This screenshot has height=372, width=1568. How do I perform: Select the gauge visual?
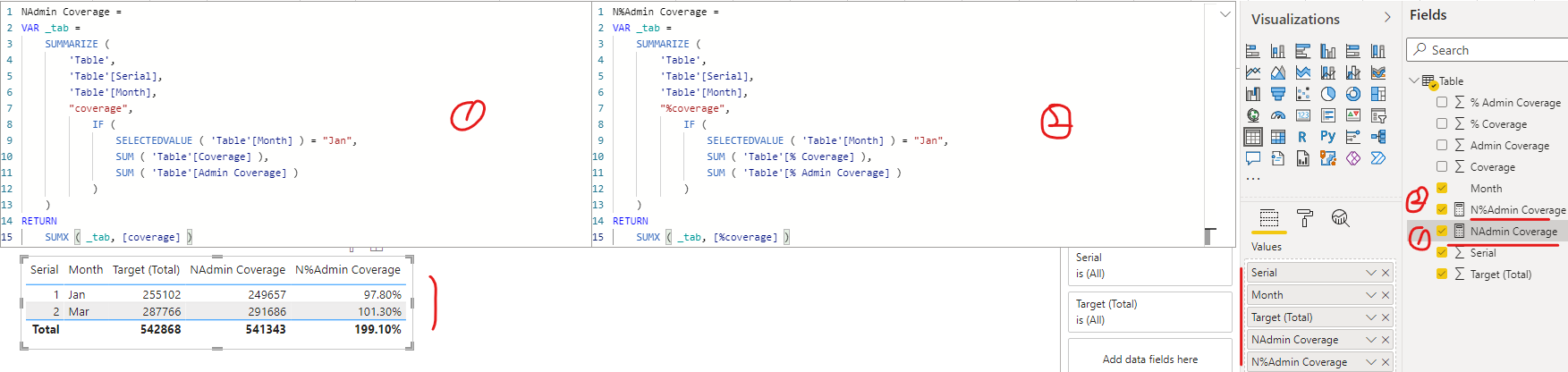coord(1278,115)
